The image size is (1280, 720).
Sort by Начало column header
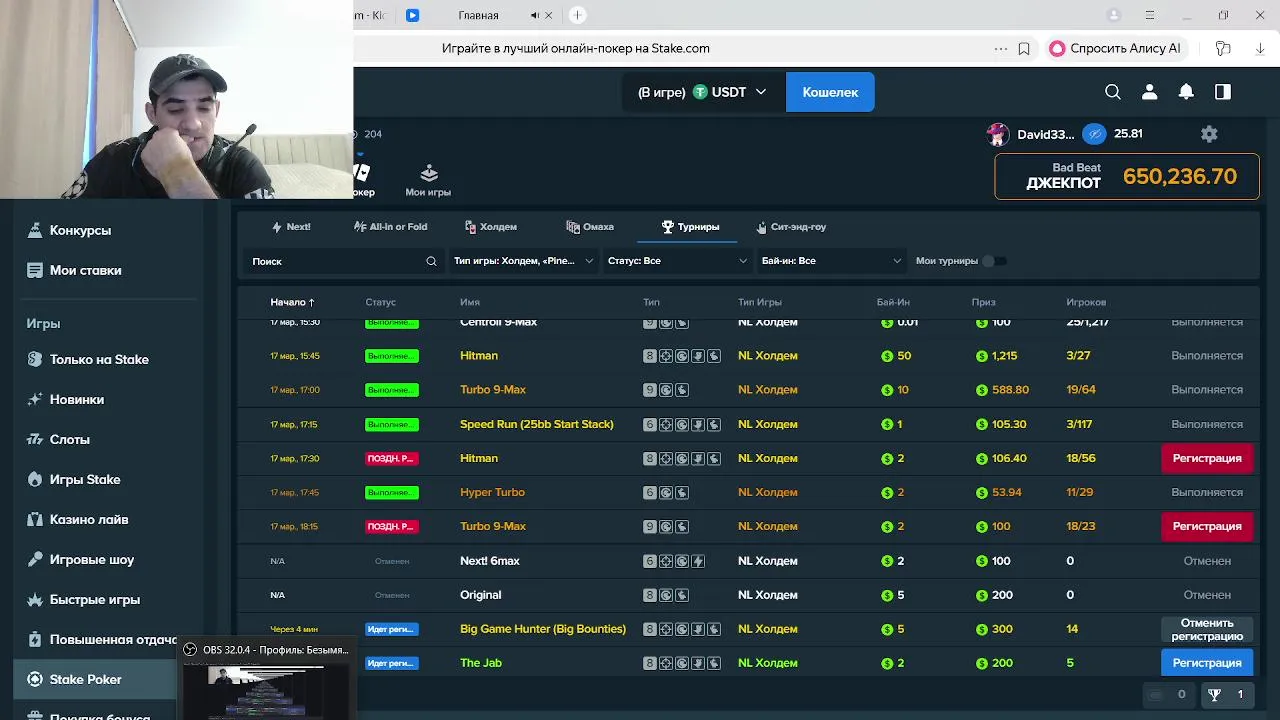pos(292,302)
